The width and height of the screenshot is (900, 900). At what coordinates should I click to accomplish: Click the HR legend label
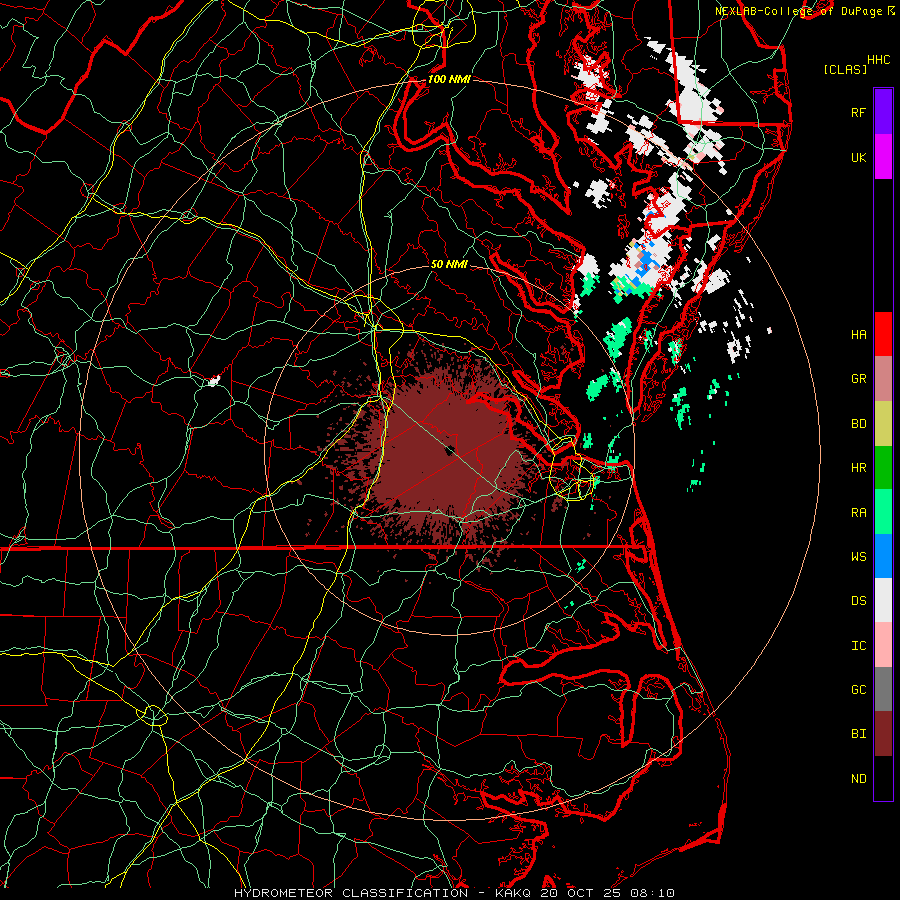click(858, 468)
